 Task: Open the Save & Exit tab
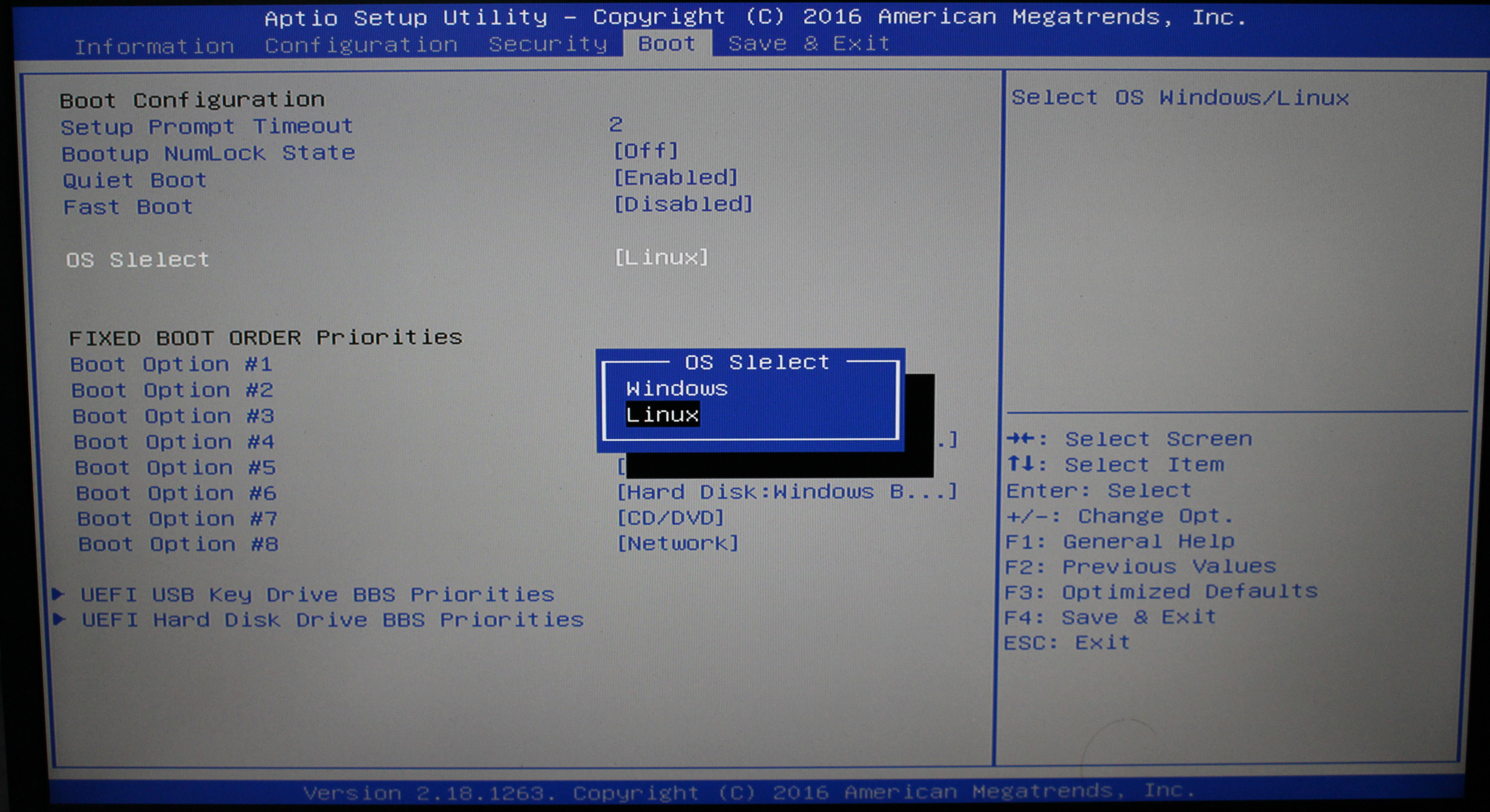[x=809, y=43]
